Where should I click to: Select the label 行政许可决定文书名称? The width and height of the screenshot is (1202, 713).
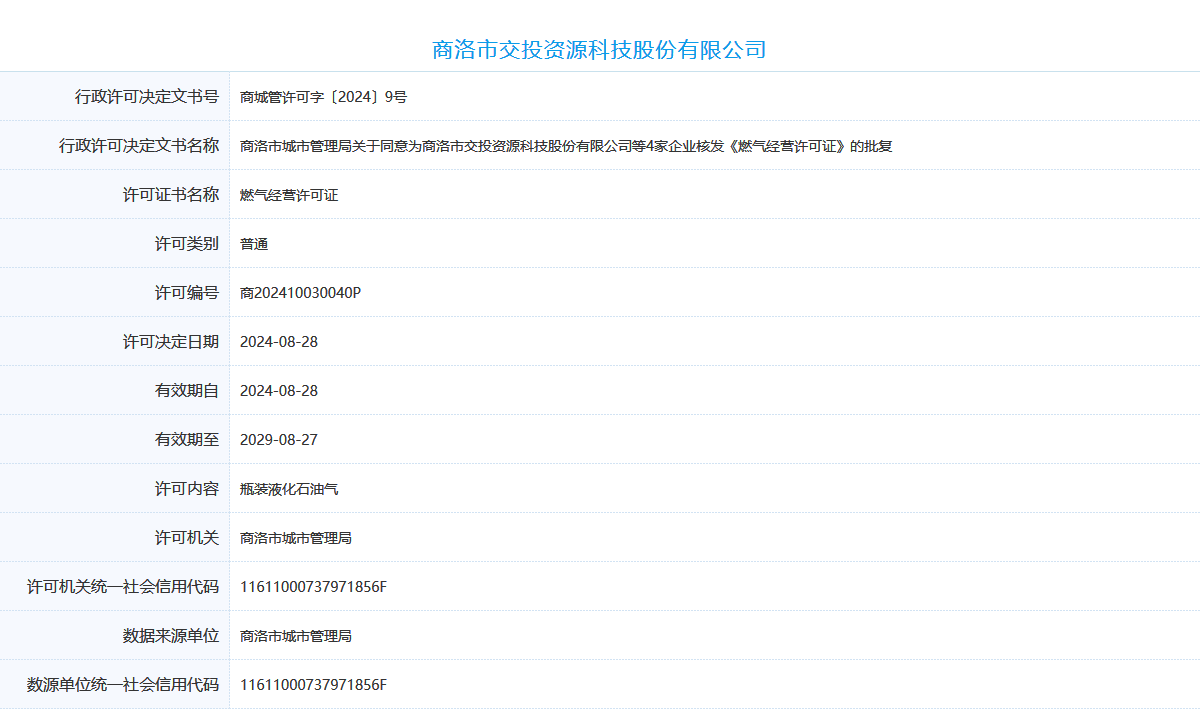pyautogui.click(x=139, y=146)
